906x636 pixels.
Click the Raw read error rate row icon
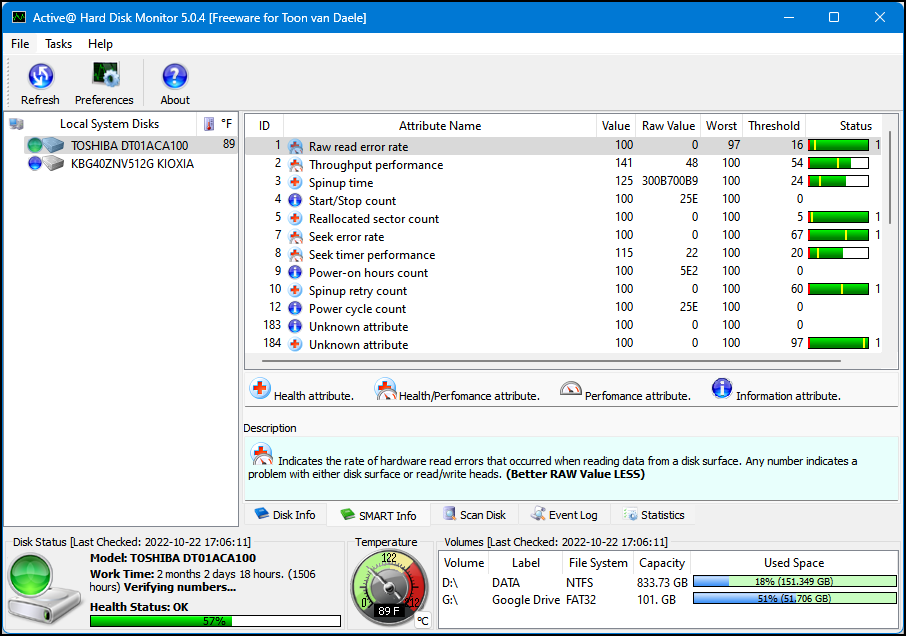tap(295, 147)
